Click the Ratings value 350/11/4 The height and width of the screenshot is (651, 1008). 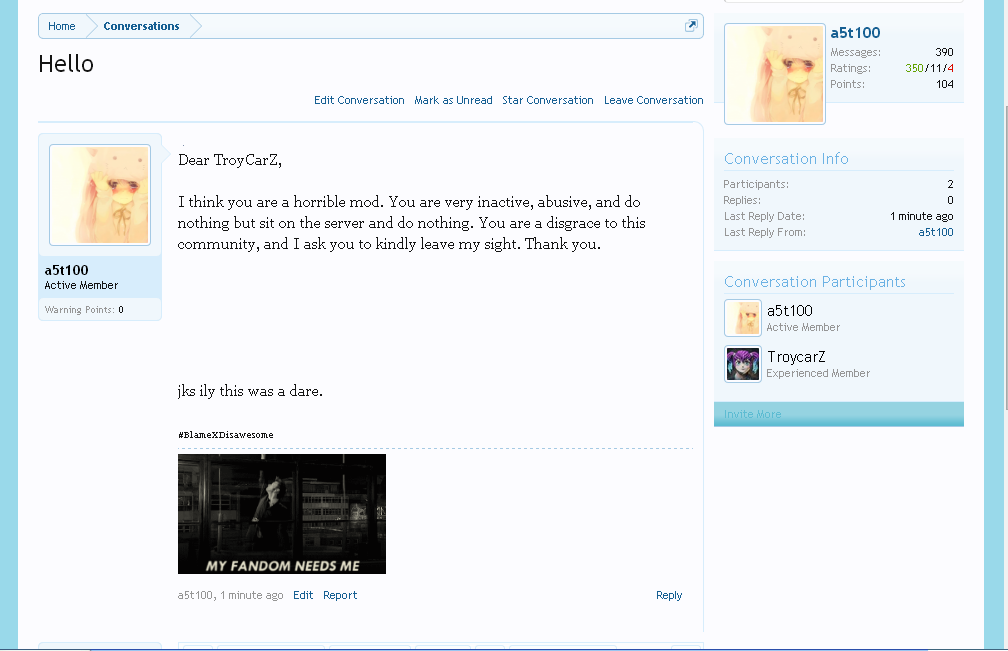929,68
